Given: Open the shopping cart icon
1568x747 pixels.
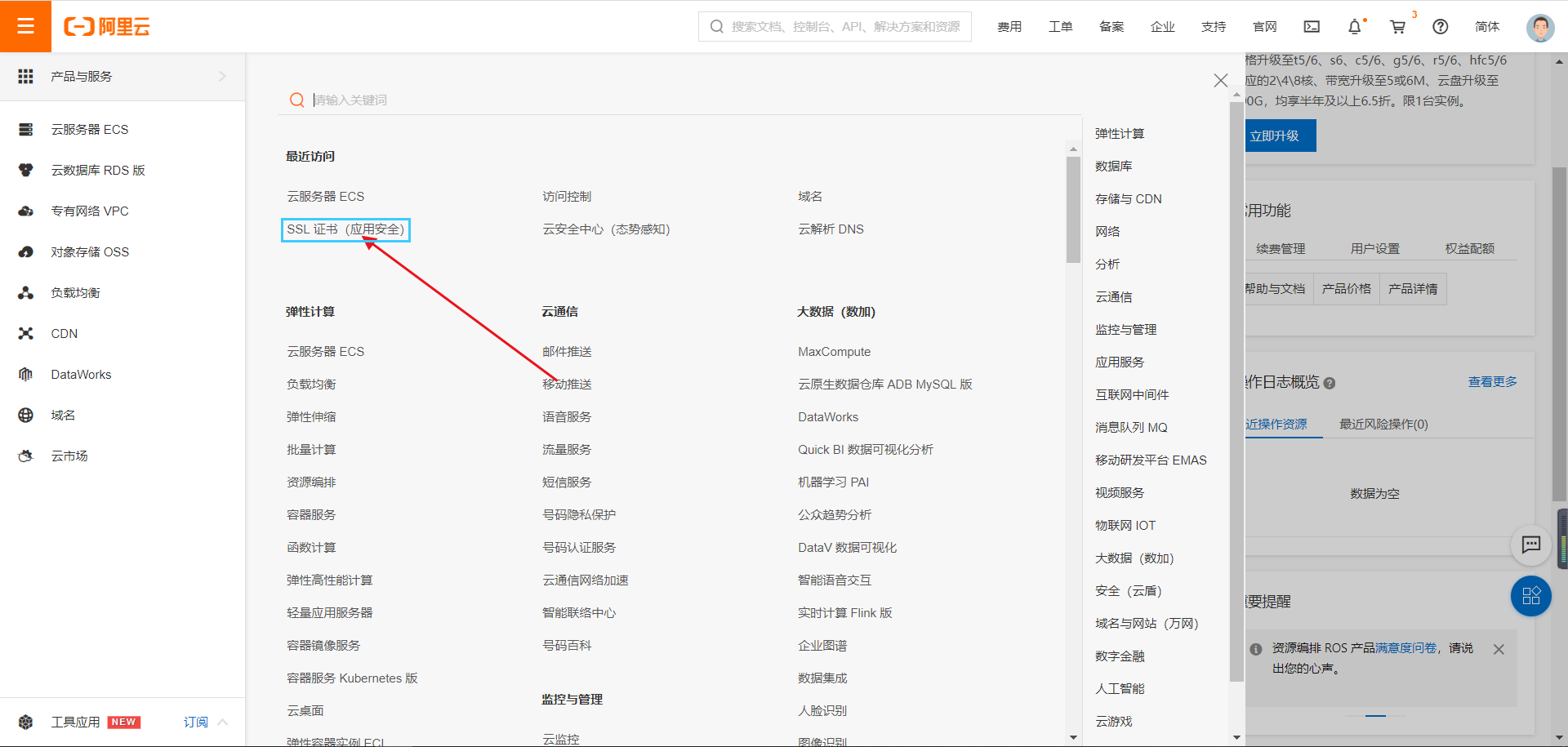Looking at the screenshot, I should tap(1397, 27).
